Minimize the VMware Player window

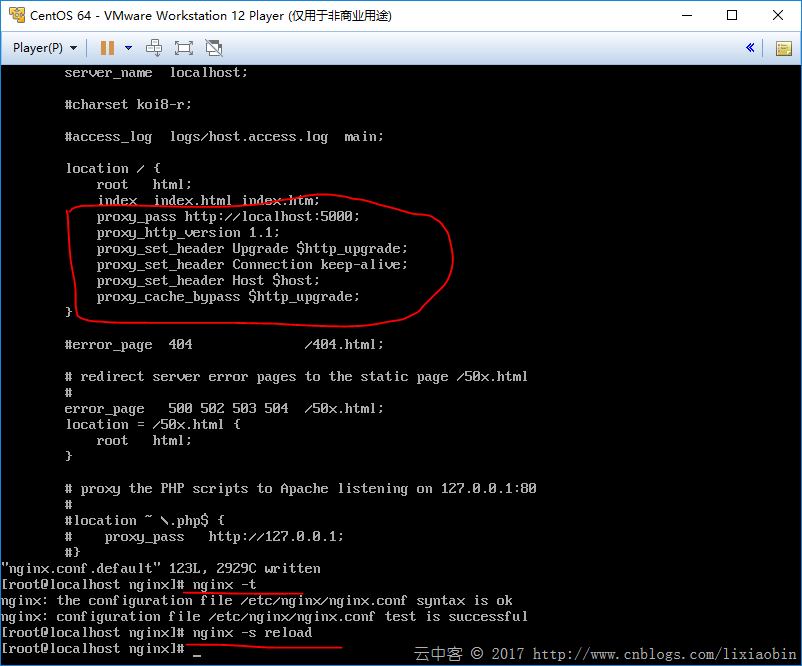(687, 15)
